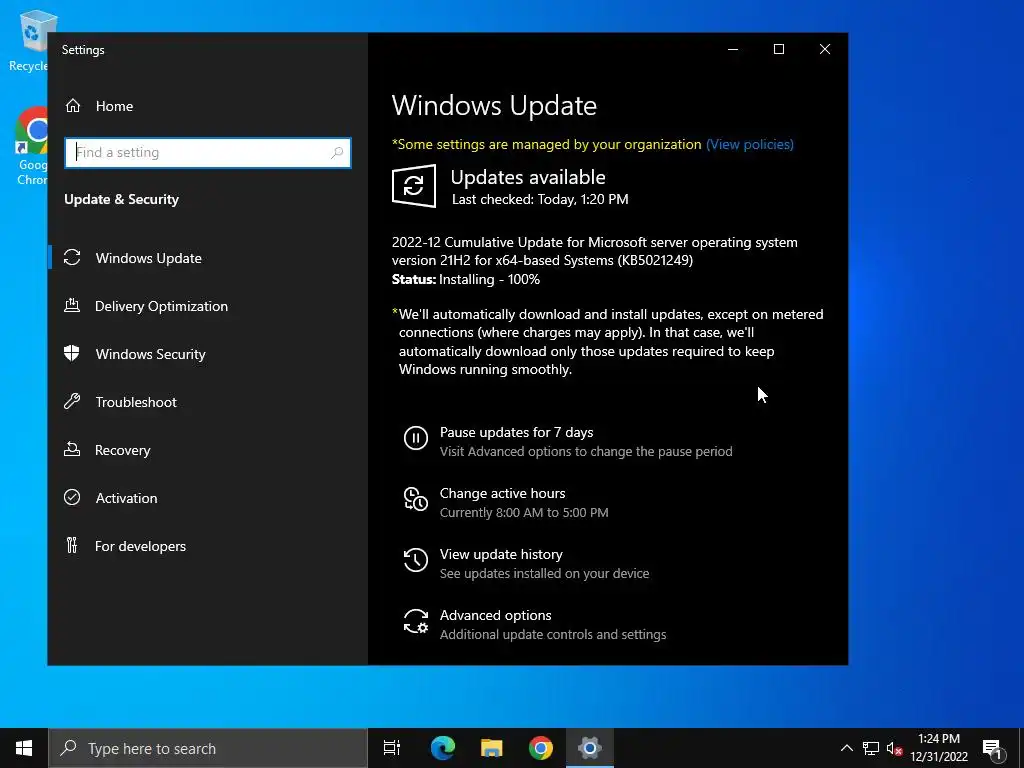Click the Recovery icon in sidebar

(72, 449)
